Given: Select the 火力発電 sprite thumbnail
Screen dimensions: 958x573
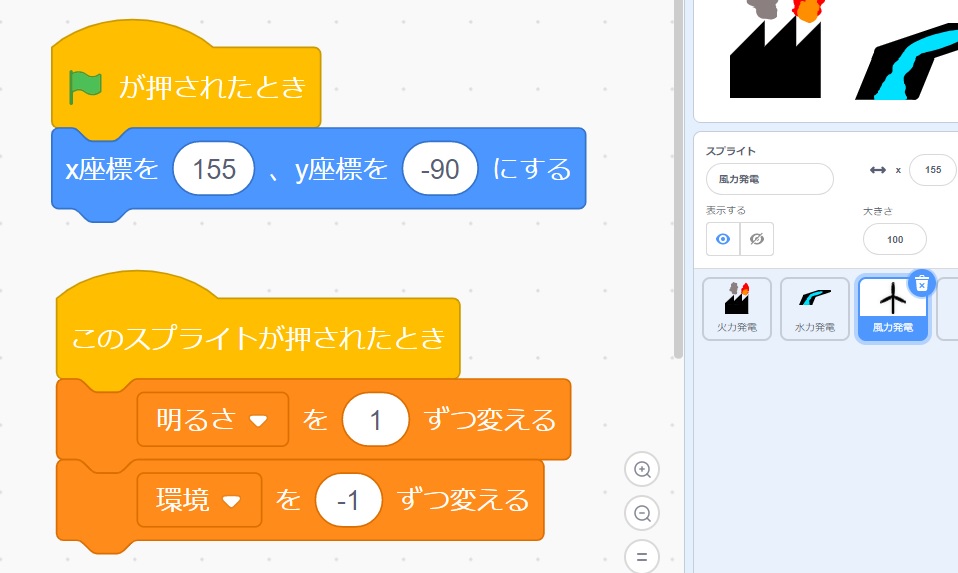Looking at the screenshot, I should coord(737,308).
